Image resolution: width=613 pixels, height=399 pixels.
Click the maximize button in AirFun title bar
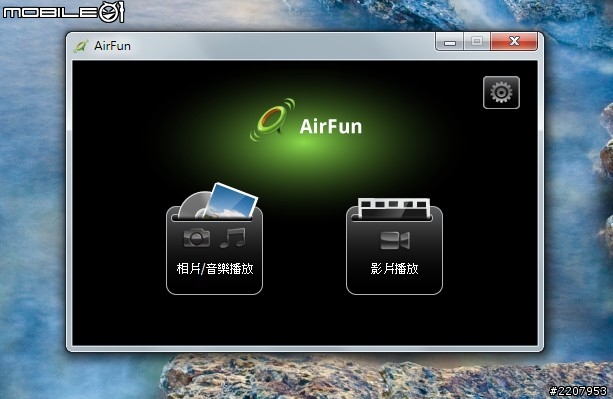477,41
